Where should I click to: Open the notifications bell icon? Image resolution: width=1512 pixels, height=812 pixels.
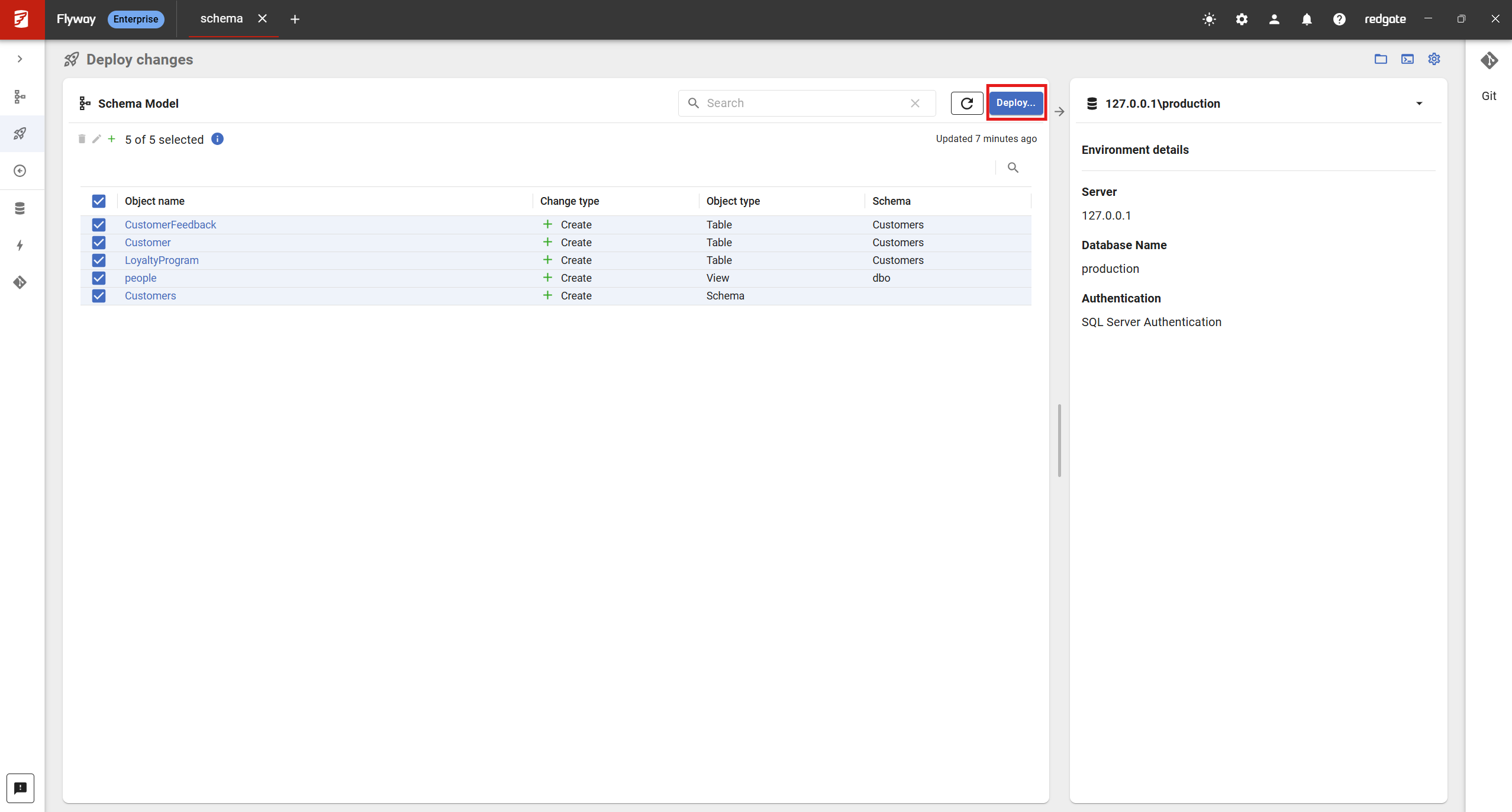coord(1307,19)
